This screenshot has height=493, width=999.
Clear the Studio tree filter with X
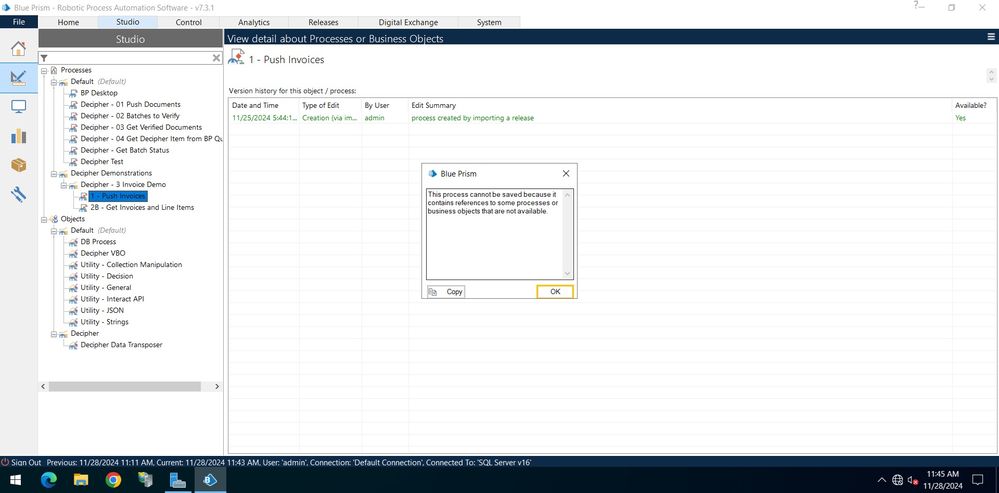coord(216,58)
